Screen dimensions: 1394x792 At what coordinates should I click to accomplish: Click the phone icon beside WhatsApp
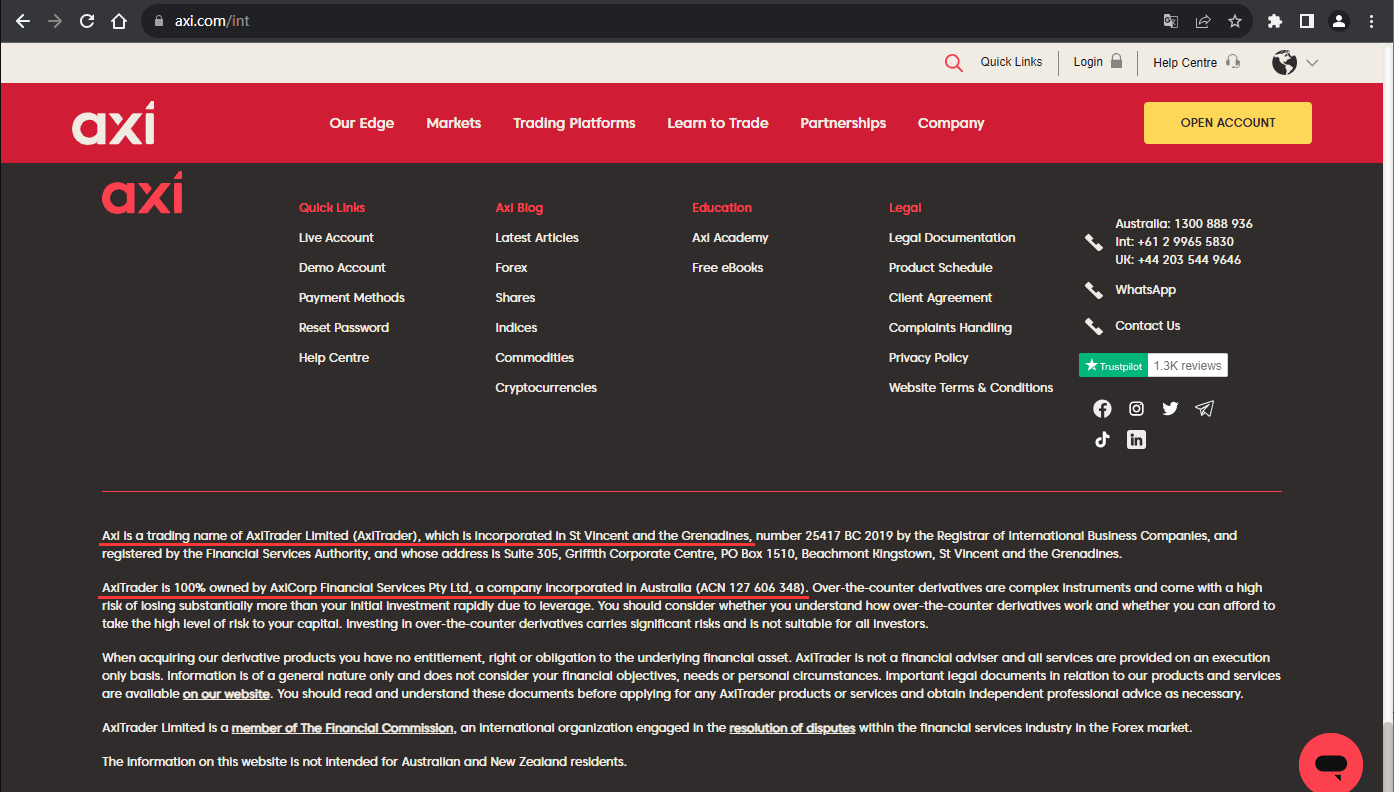(1094, 290)
